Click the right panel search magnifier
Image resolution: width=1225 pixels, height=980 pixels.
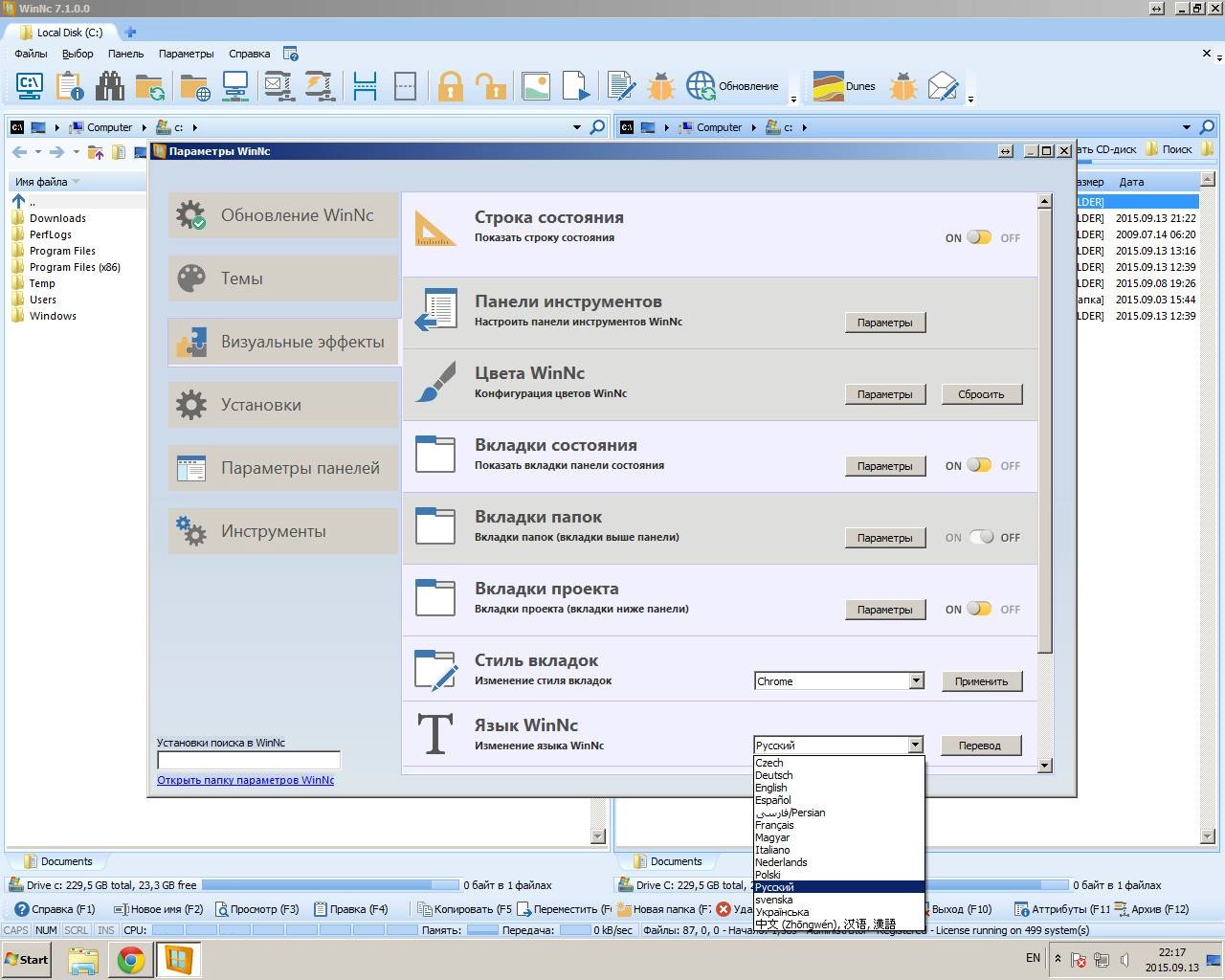[1207, 127]
